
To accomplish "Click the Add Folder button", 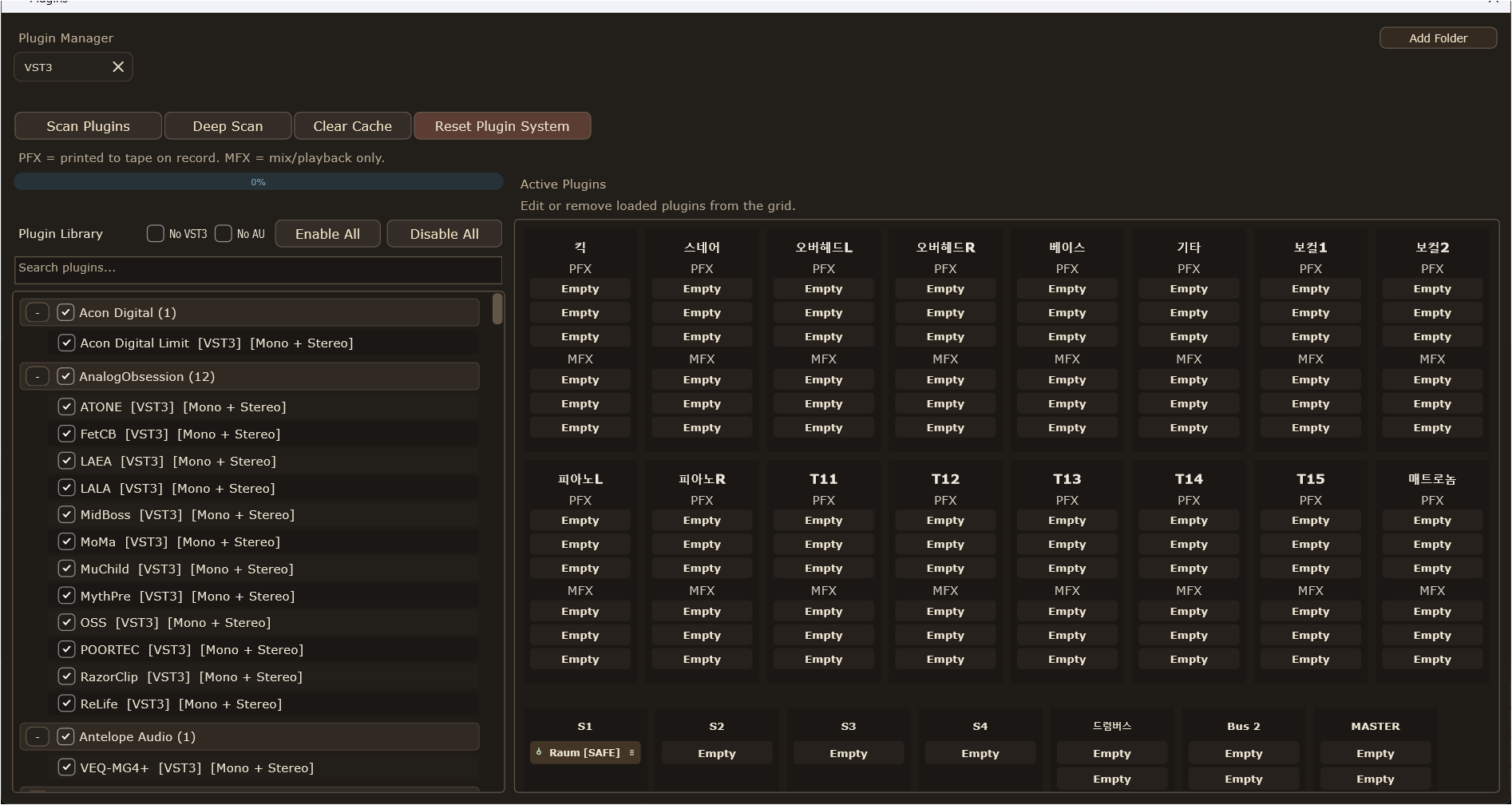I will (x=1438, y=38).
